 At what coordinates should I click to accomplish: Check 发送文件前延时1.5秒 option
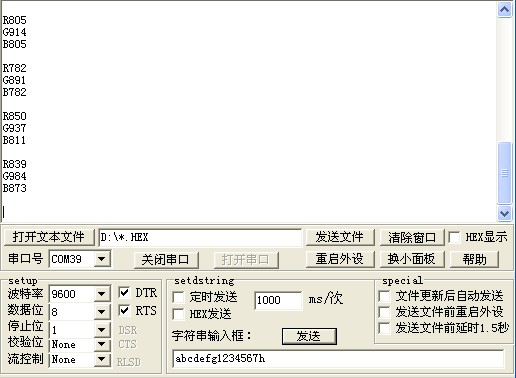point(384,328)
